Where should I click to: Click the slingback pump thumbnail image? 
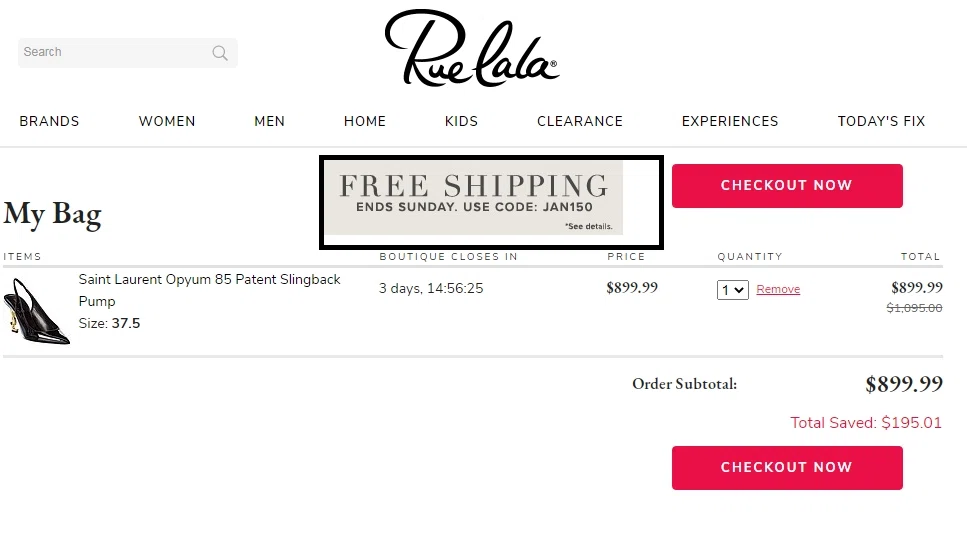pyautogui.click(x=37, y=311)
